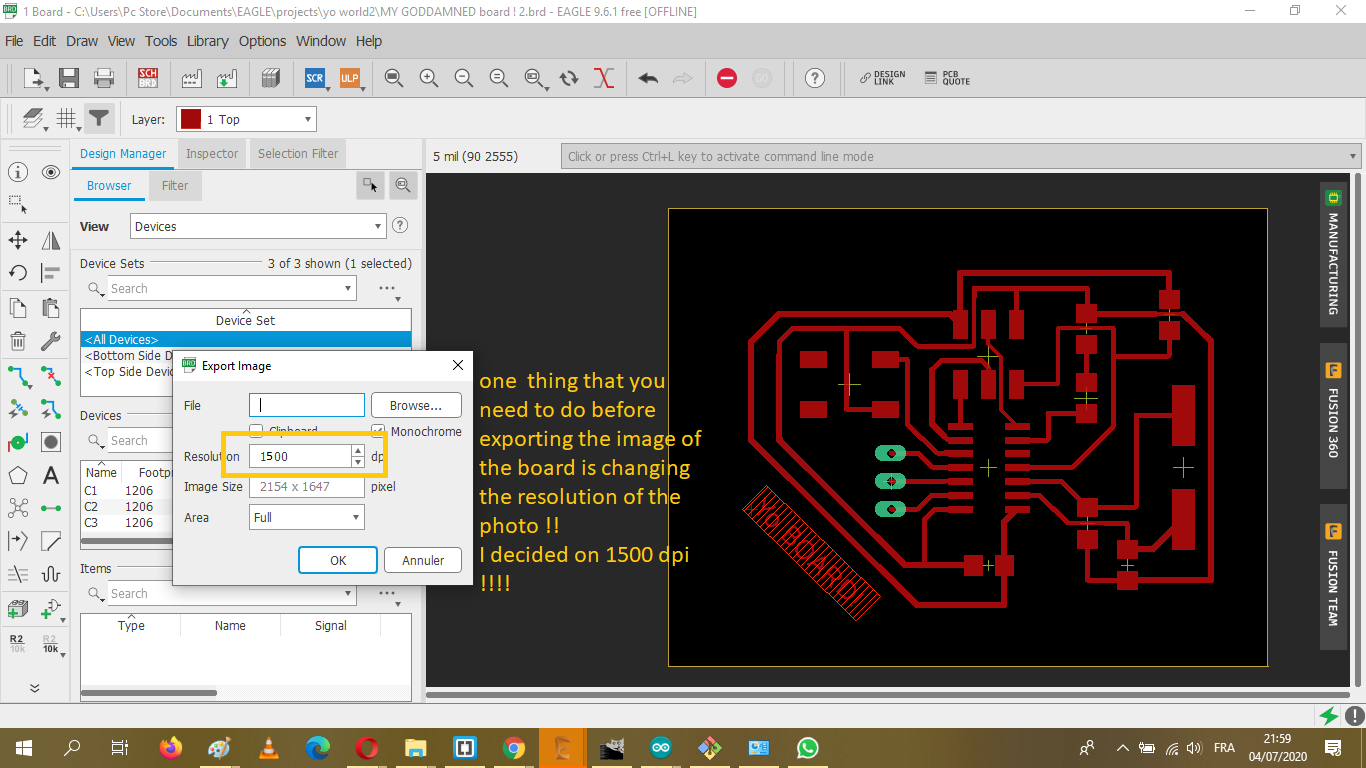Click the Zoom In magnifier icon
The width and height of the screenshot is (1366, 768).
(x=429, y=78)
